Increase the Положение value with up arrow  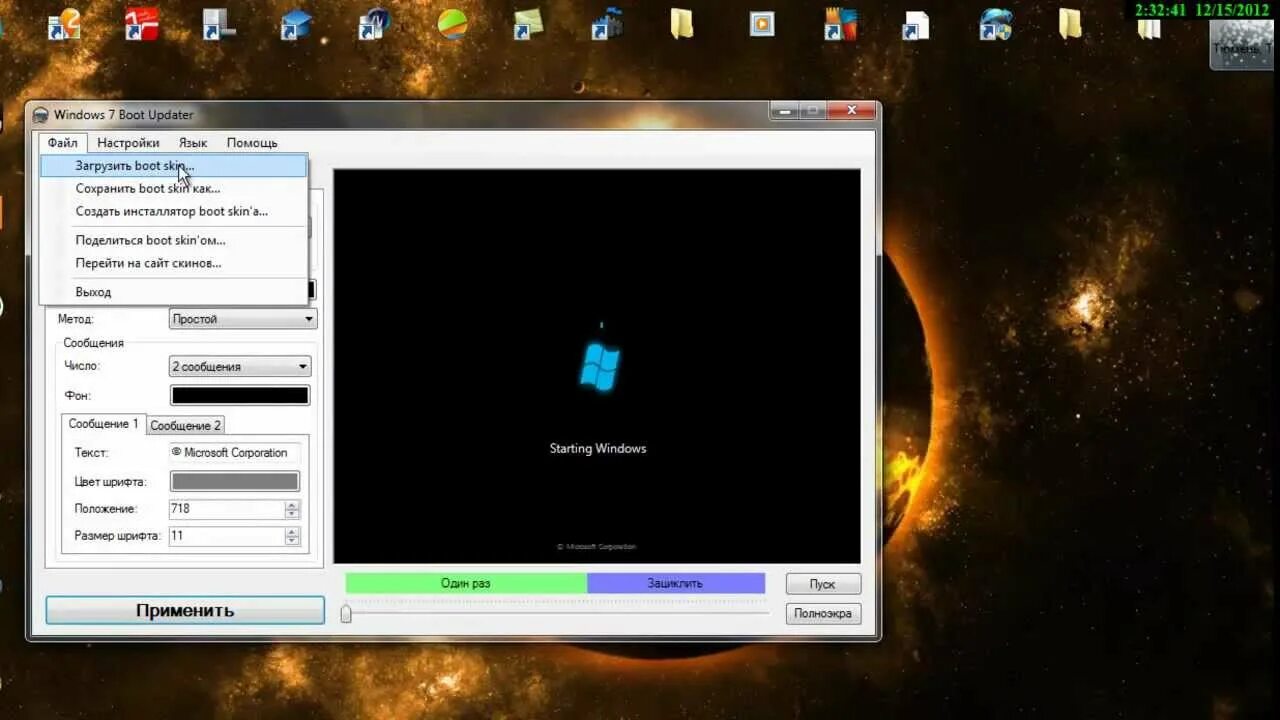coord(292,505)
